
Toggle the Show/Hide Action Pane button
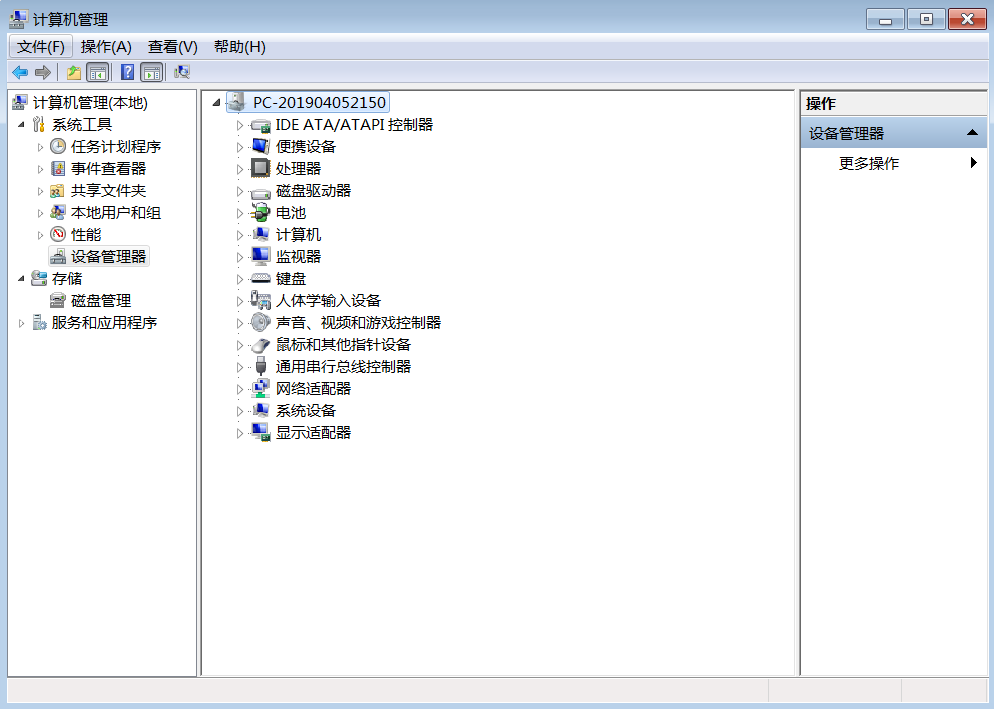(151, 72)
